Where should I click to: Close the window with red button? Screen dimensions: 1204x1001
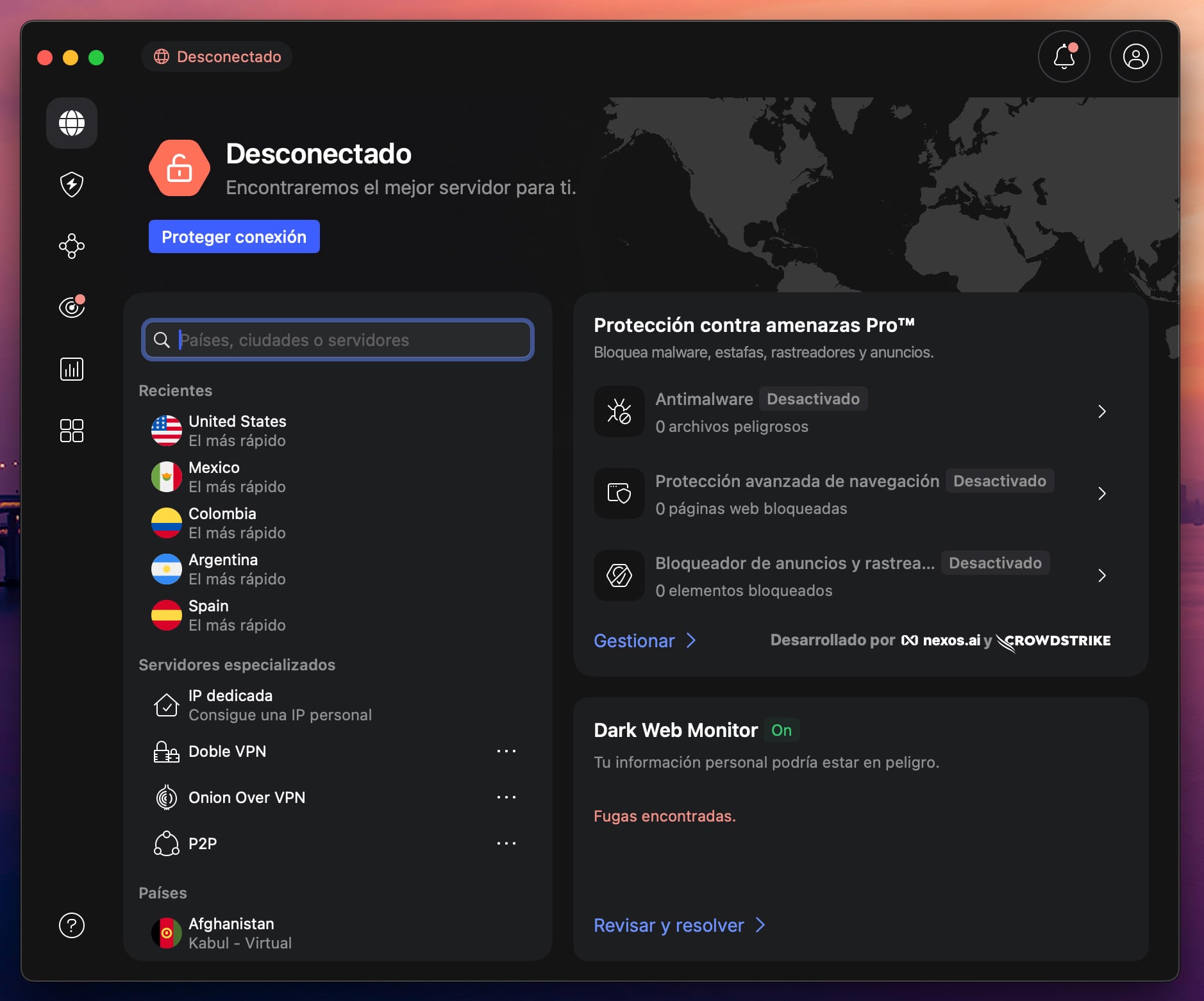tap(45, 58)
